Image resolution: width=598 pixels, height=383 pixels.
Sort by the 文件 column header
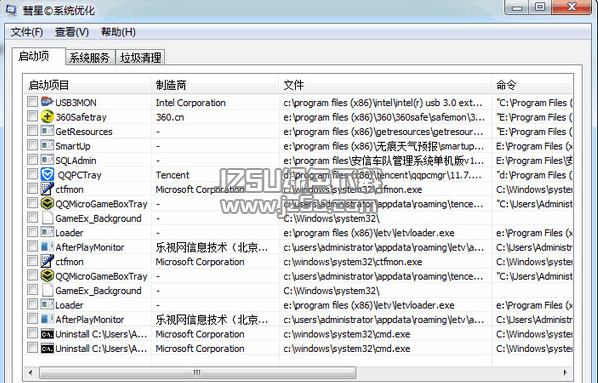pos(385,85)
